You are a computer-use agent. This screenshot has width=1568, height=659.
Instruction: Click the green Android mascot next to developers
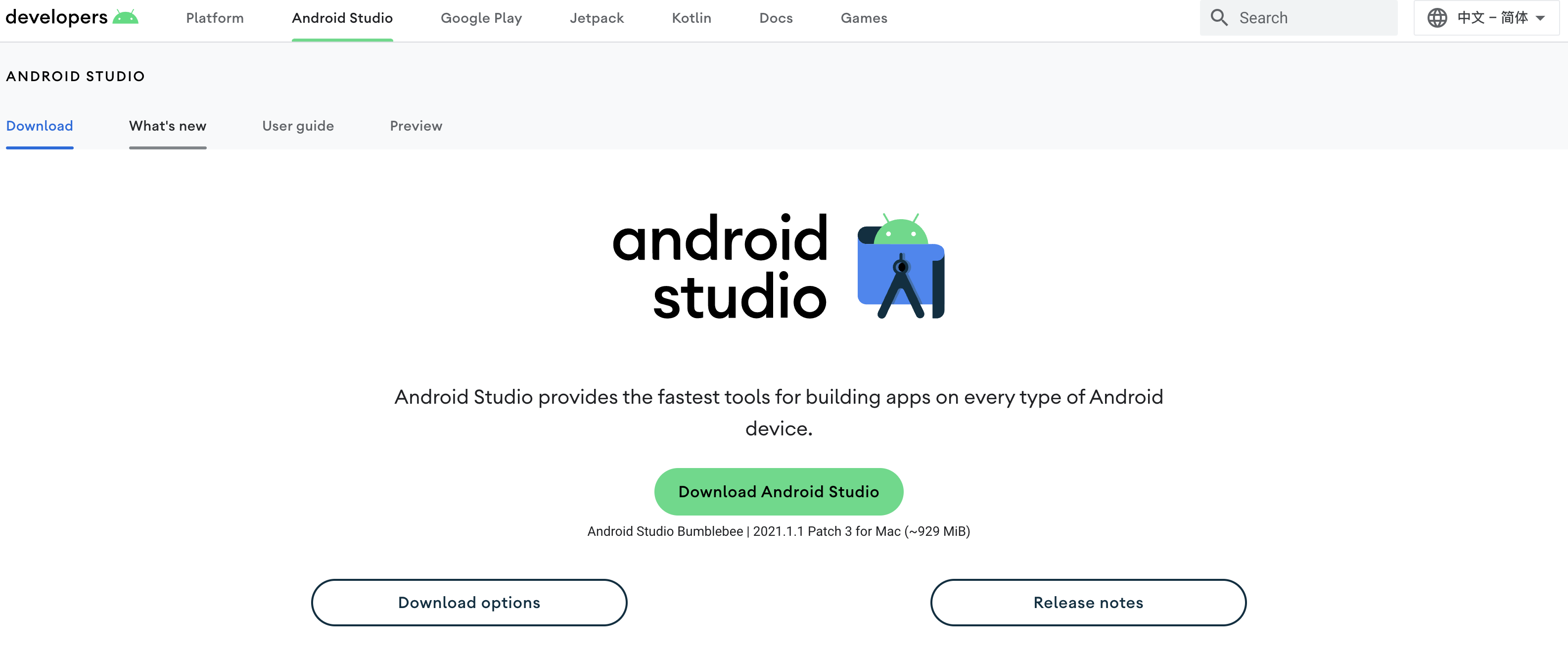126,16
